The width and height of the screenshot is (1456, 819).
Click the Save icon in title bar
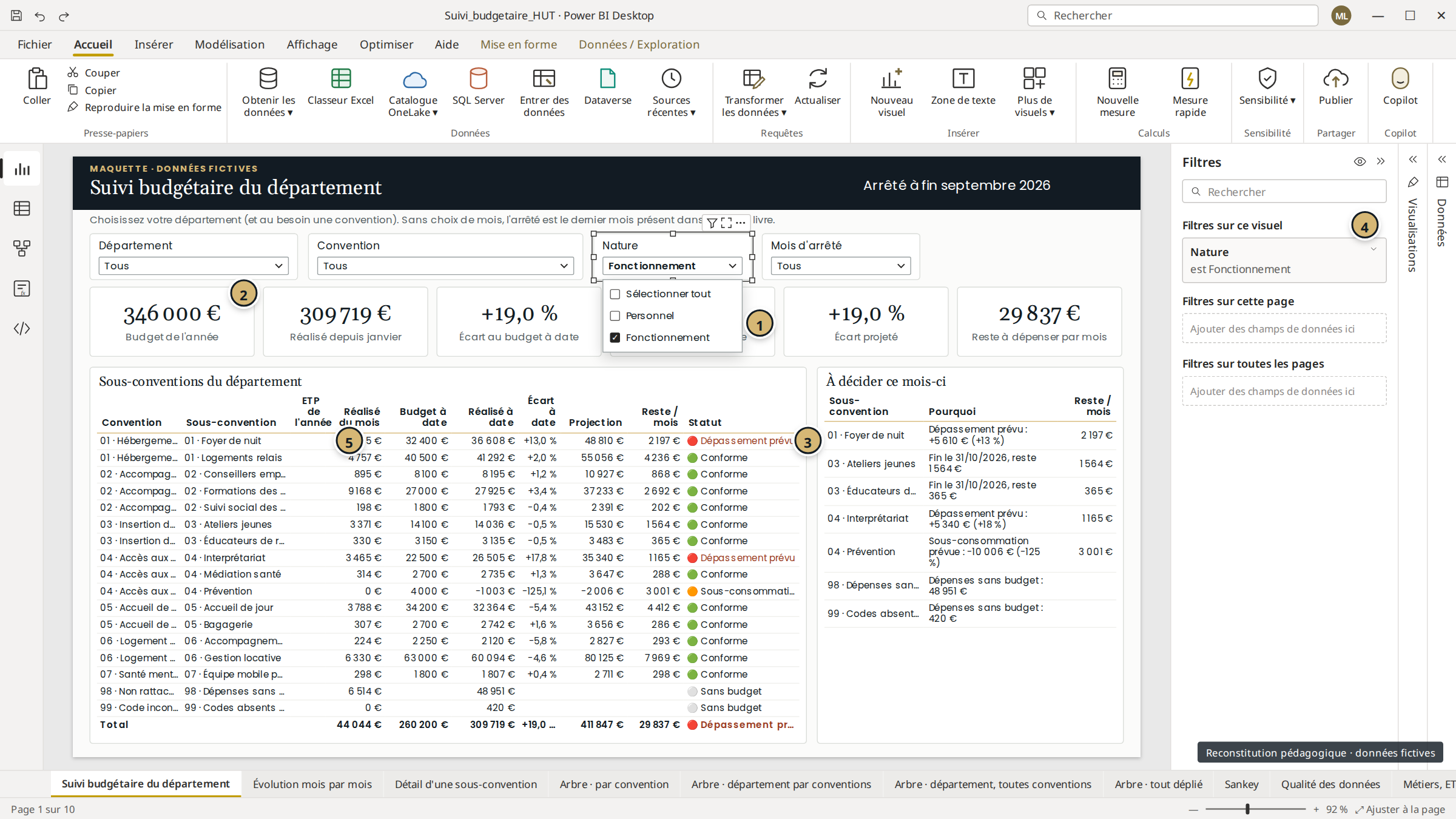coord(16,16)
